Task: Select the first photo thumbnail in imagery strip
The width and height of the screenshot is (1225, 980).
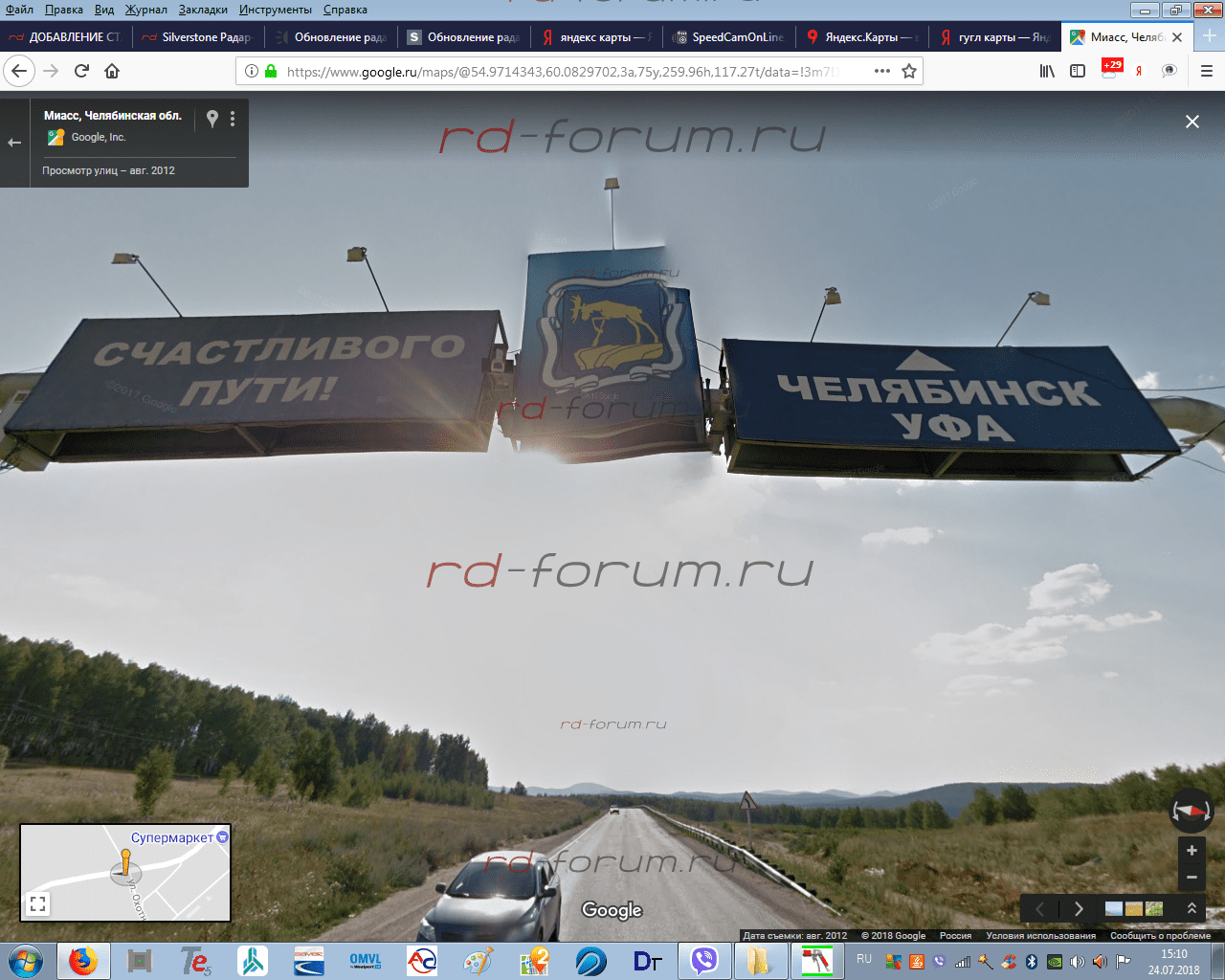Action: (x=1114, y=908)
